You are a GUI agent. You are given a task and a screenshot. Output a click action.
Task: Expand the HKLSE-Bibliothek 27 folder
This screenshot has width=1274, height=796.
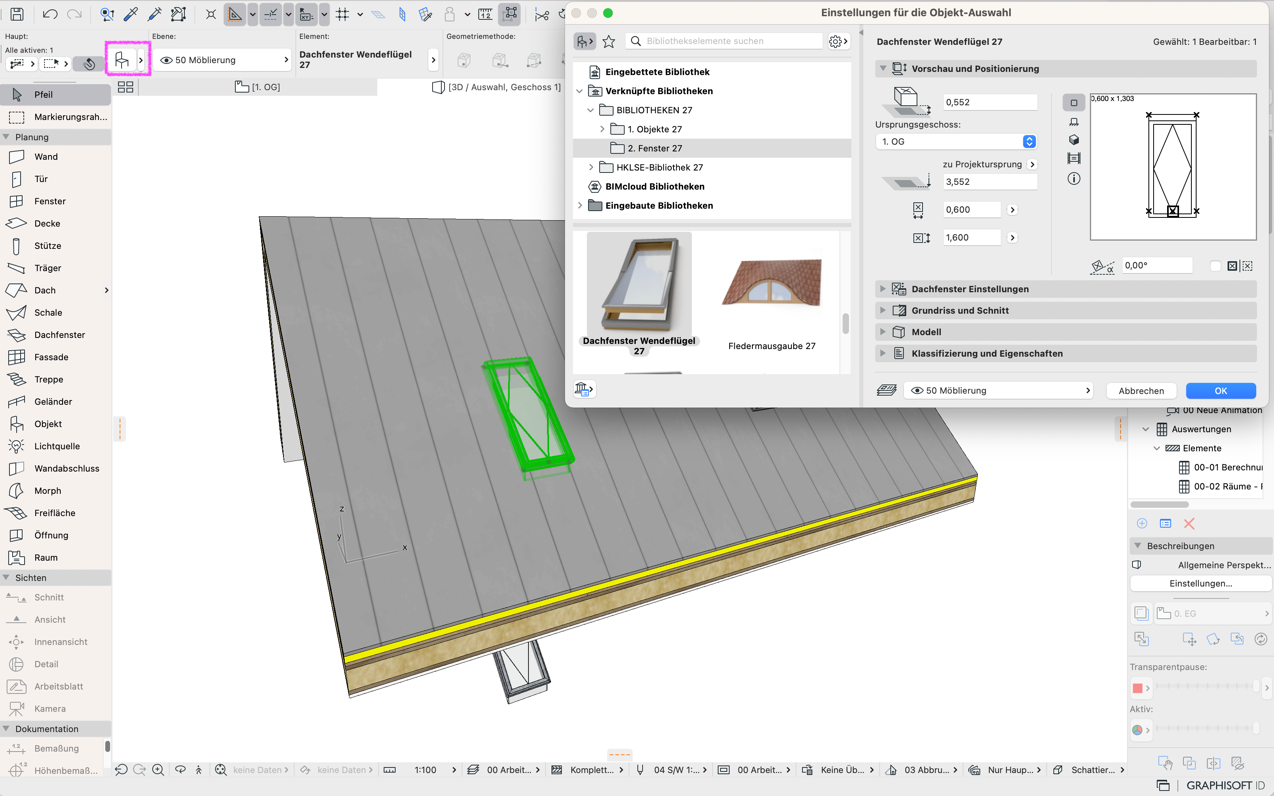point(591,167)
